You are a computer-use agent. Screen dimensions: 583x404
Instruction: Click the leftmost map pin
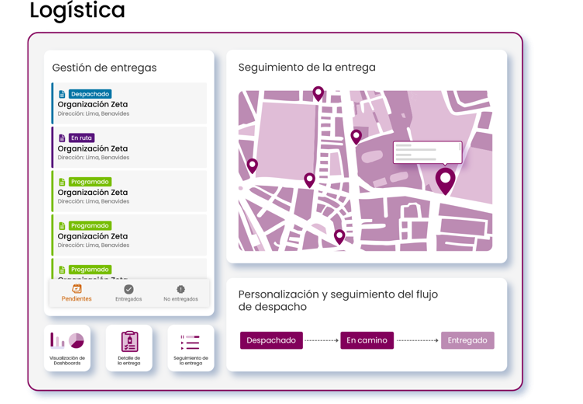click(x=252, y=166)
